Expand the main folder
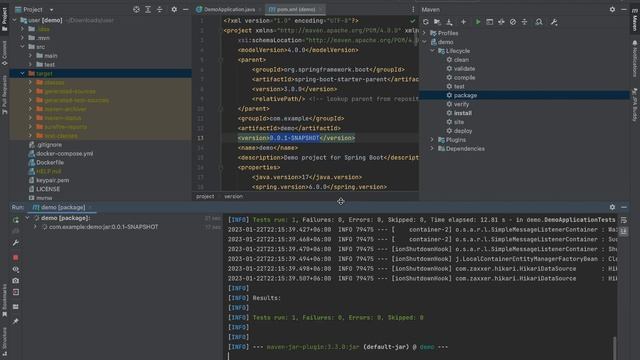640x360 pixels. point(30,56)
